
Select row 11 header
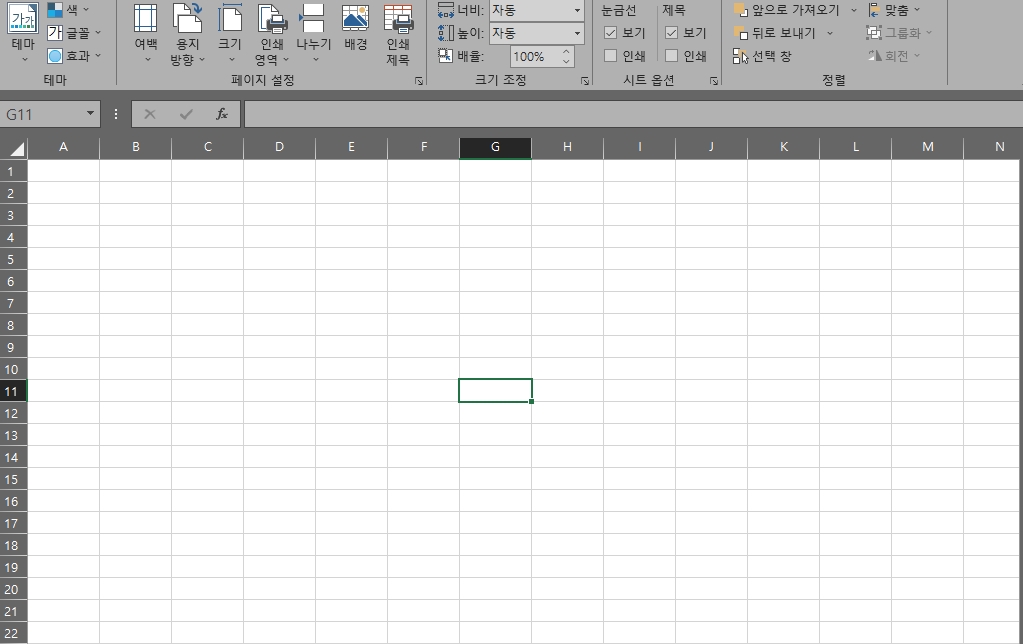[13, 391]
